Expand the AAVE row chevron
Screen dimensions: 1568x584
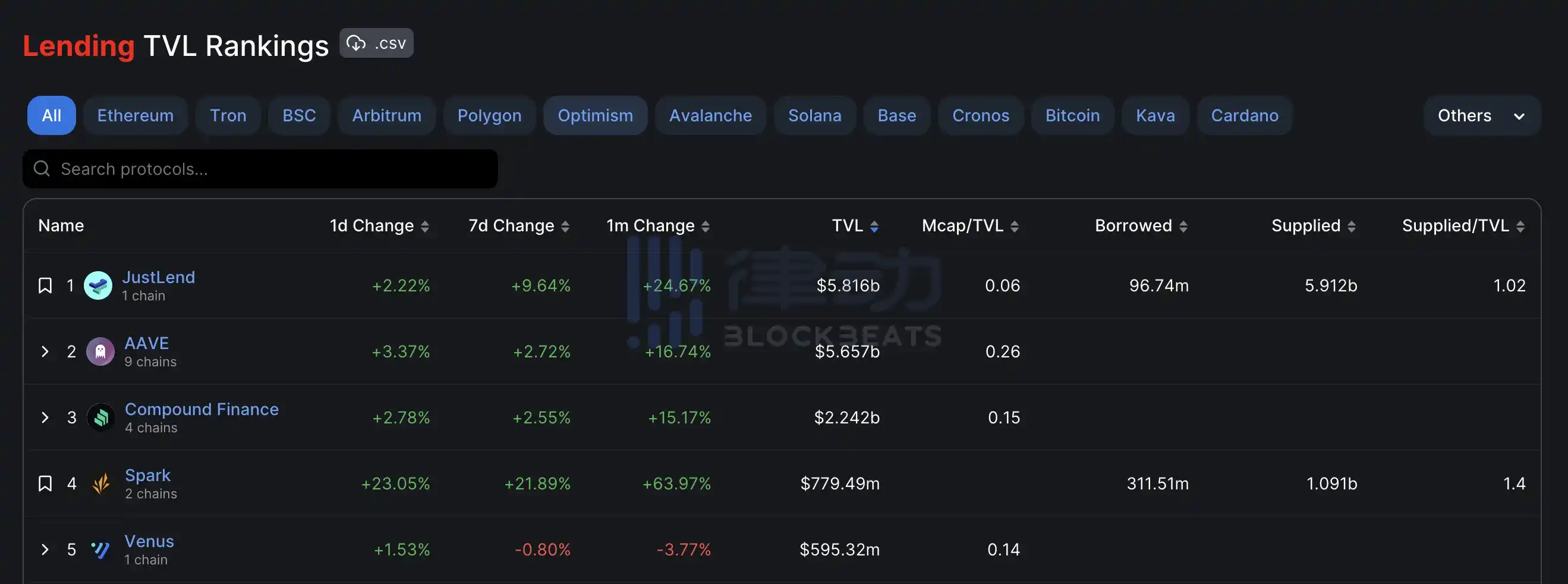pos(45,351)
